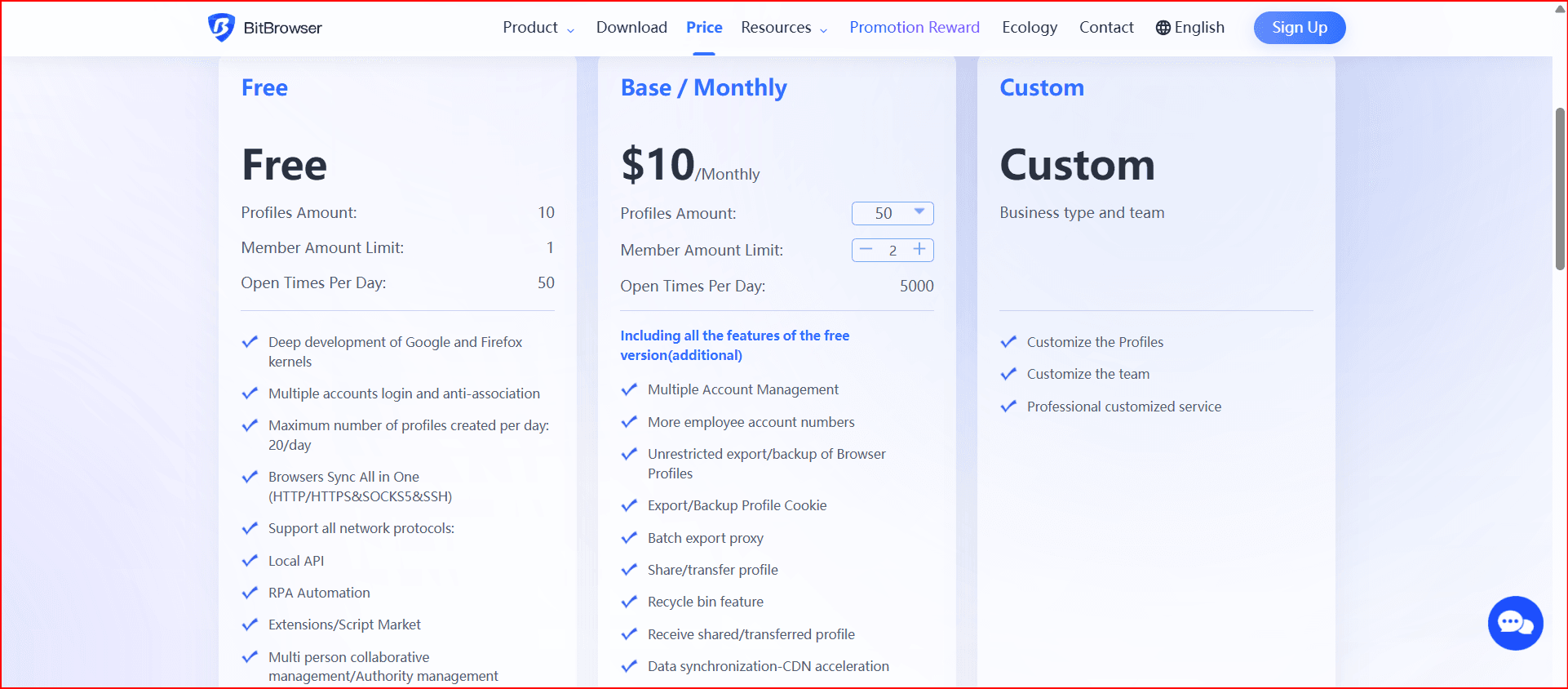1568x689 pixels.
Task: Click checkmark icon beside Recycle bin feature
Action: pos(629,602)
